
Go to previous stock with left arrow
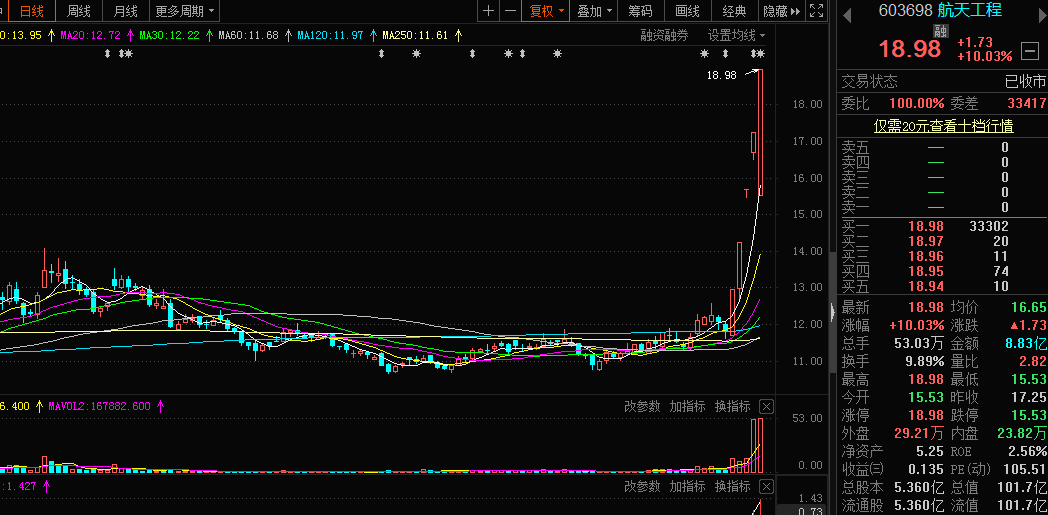(x=847, y=11)
